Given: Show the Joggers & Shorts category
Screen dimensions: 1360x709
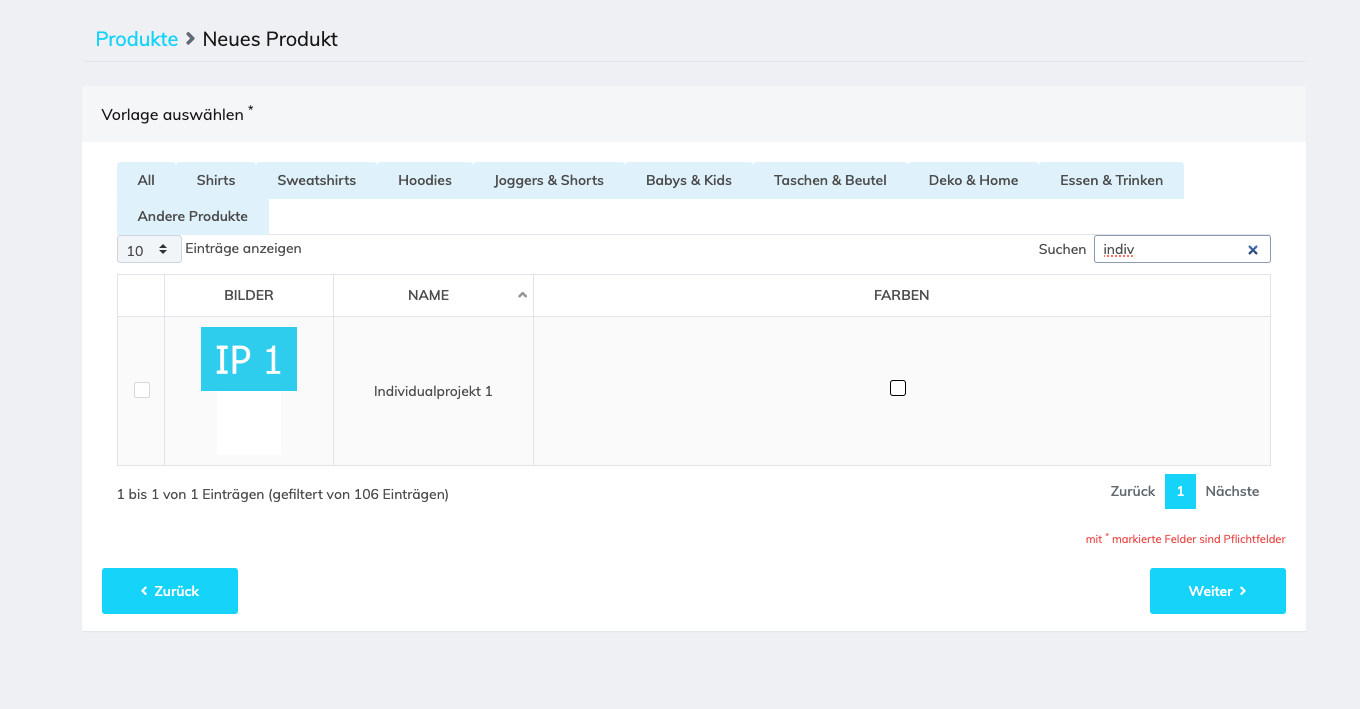Looking at the screenshot, I should click(549, 180).
